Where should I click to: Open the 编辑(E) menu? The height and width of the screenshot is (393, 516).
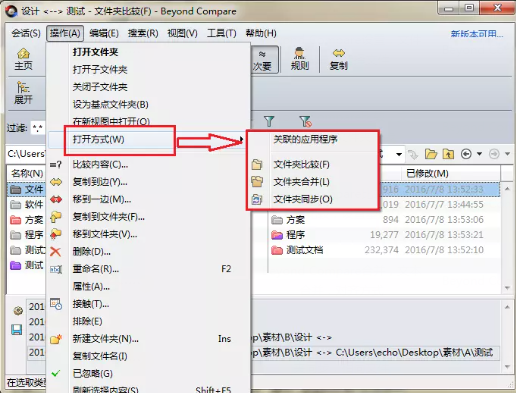104,33
